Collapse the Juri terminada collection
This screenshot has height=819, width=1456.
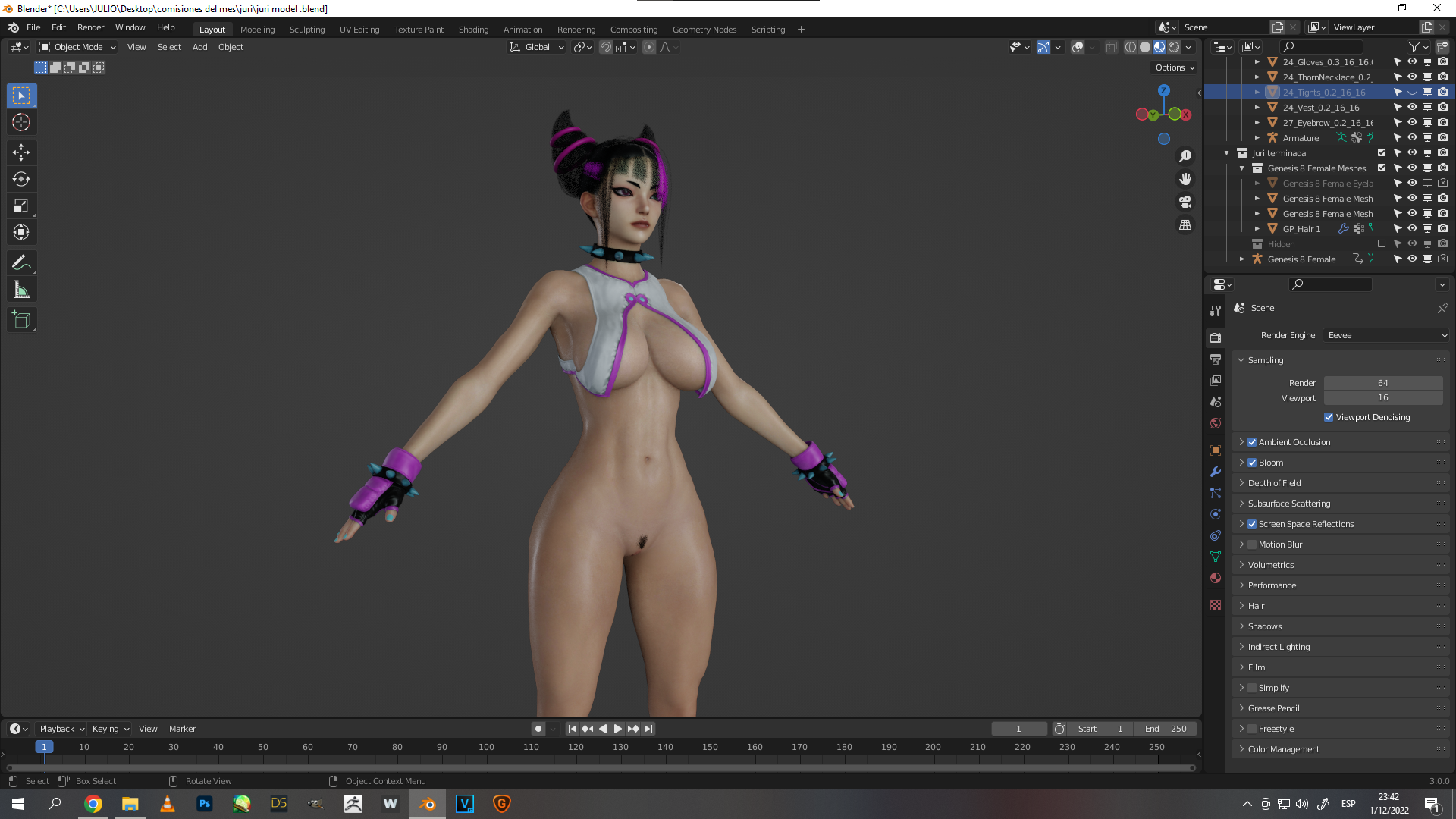point(1227,153)
